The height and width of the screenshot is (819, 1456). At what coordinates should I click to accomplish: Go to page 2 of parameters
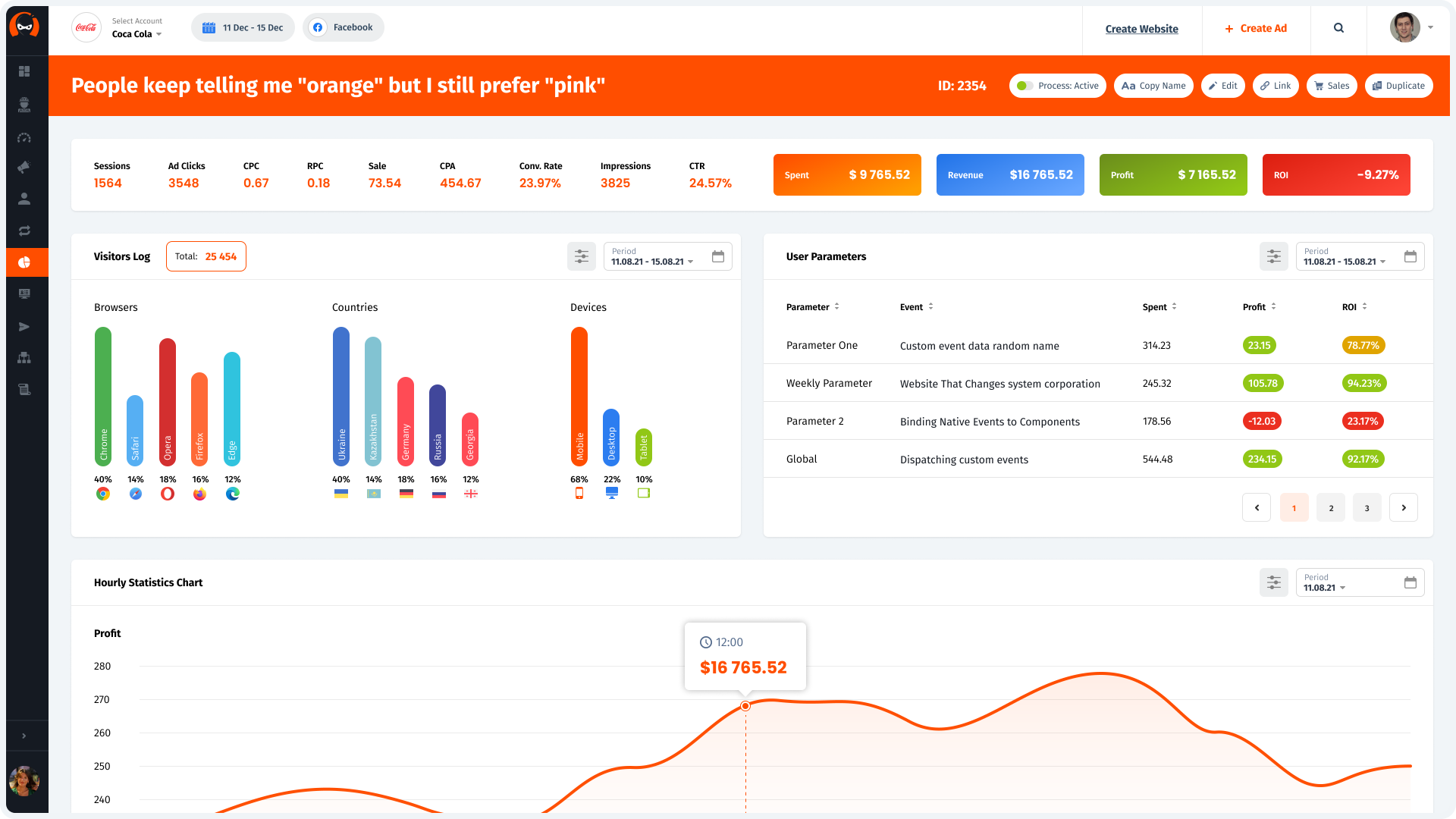(x=1330, y=508)
